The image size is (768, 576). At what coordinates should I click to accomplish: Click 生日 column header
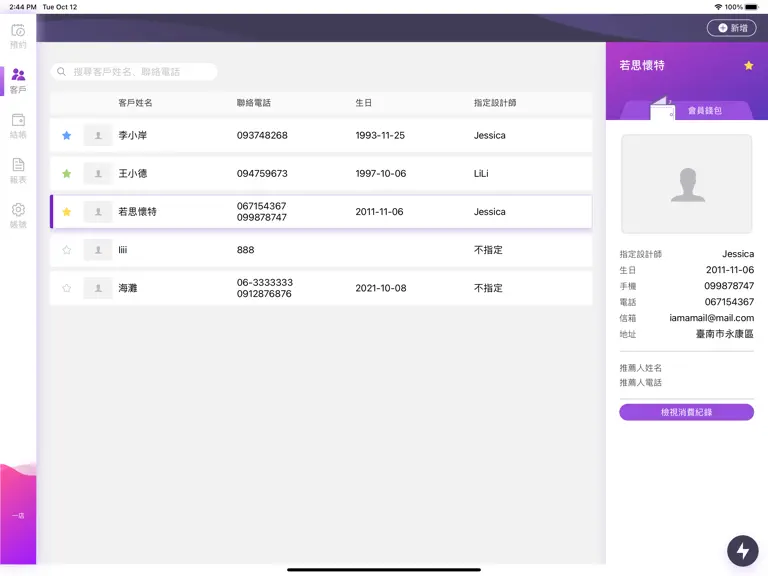click(363, 103)
